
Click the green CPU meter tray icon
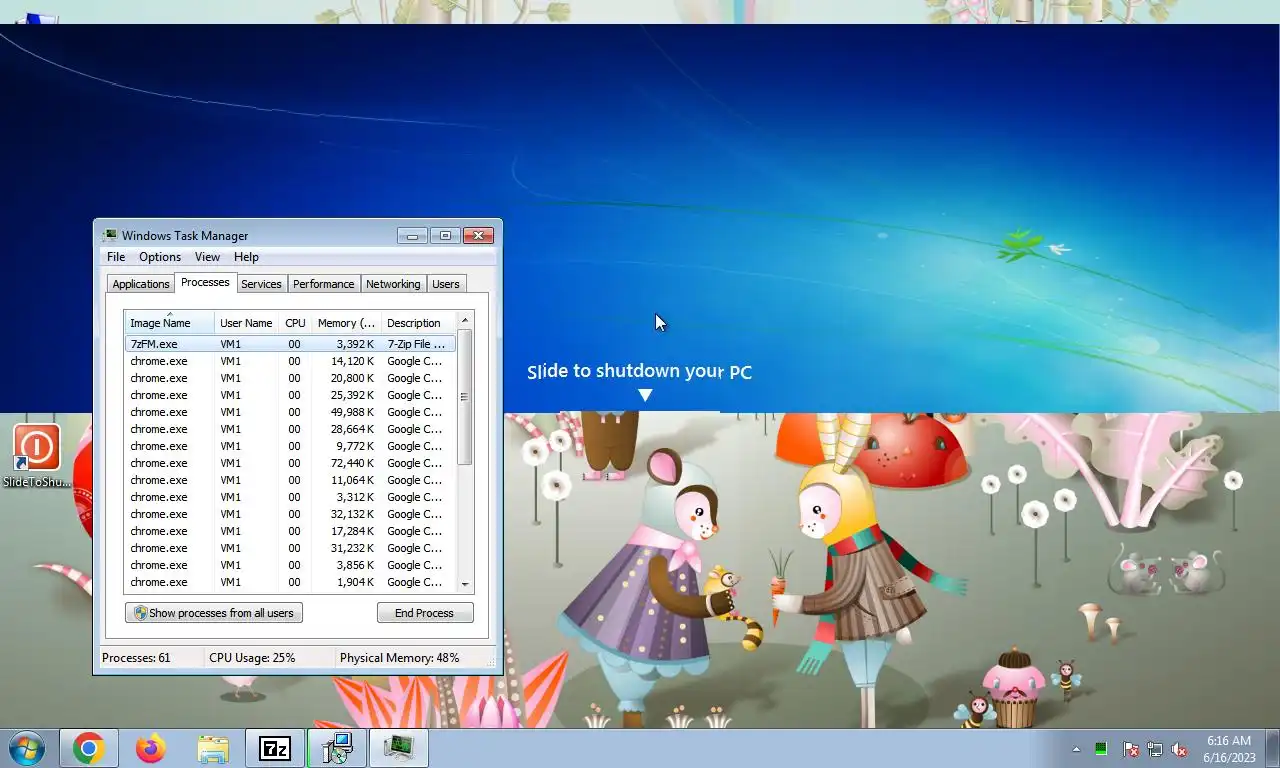1101,749
